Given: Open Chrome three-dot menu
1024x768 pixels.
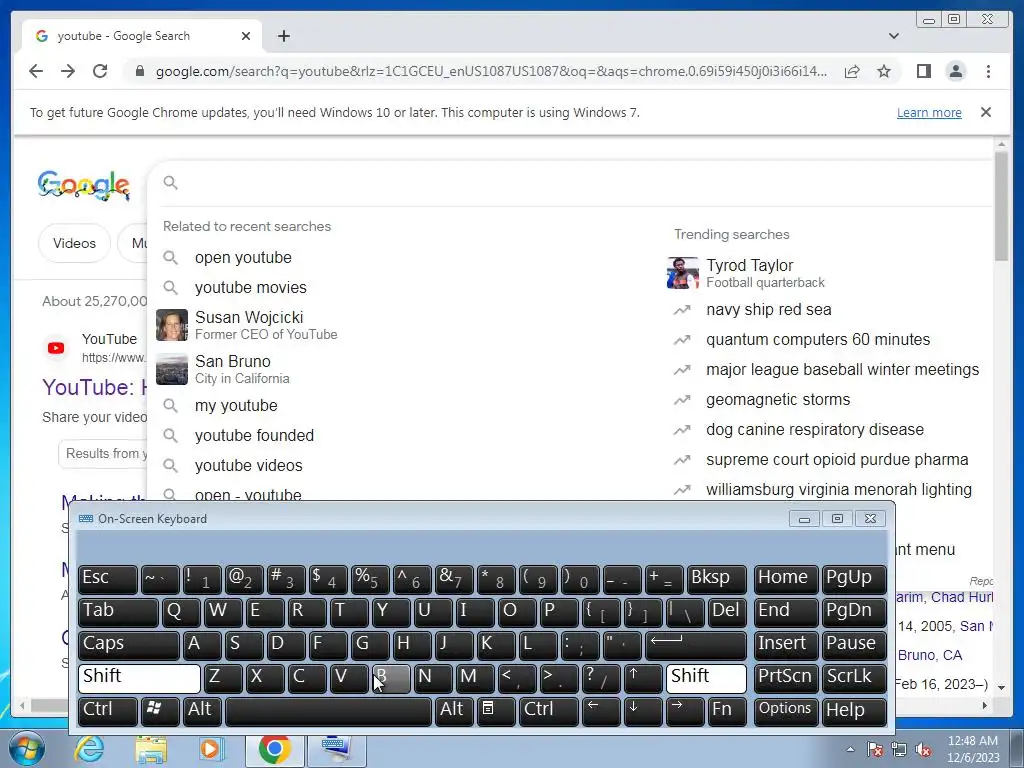Looking at the screenshot, I should tap(988, 71).
